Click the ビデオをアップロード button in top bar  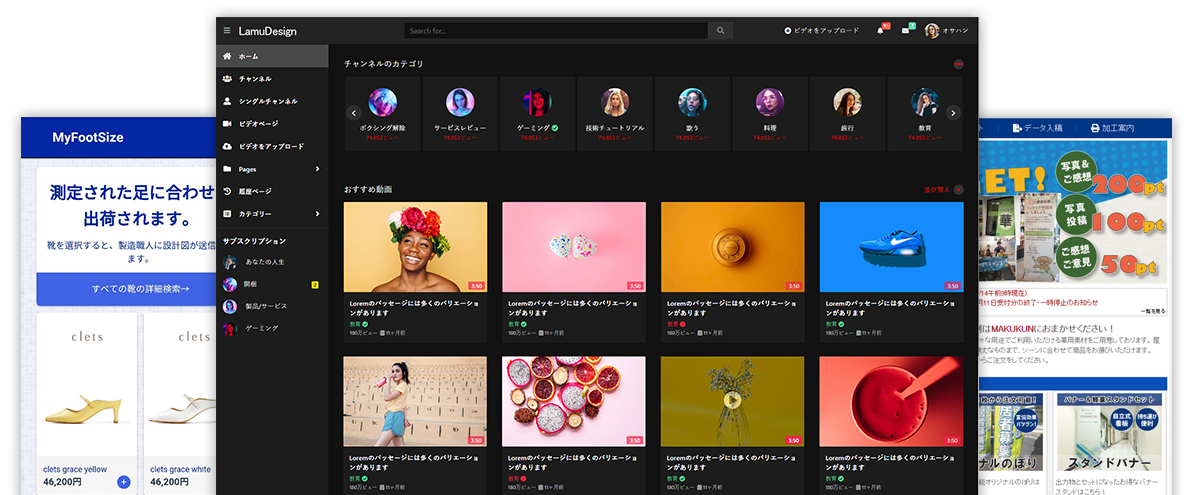pyautogui.click(x=821, y=31)
